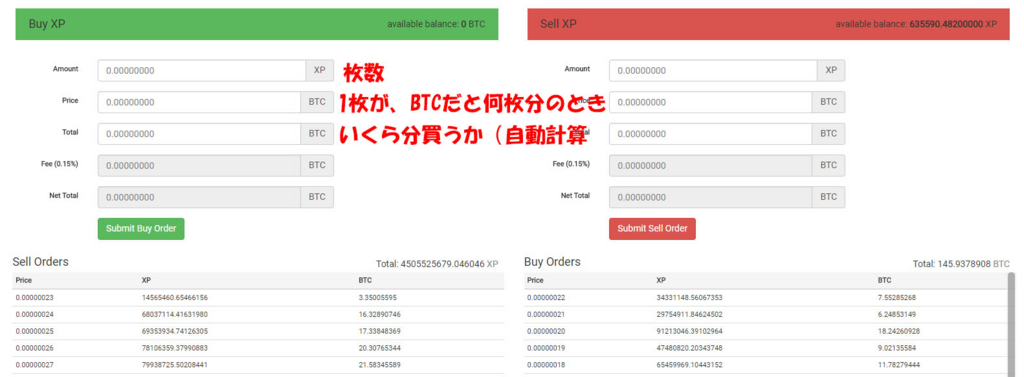Click the Submit Sell Order button
The width and height of the screenshot is (1024, 377).
(652, 229)
